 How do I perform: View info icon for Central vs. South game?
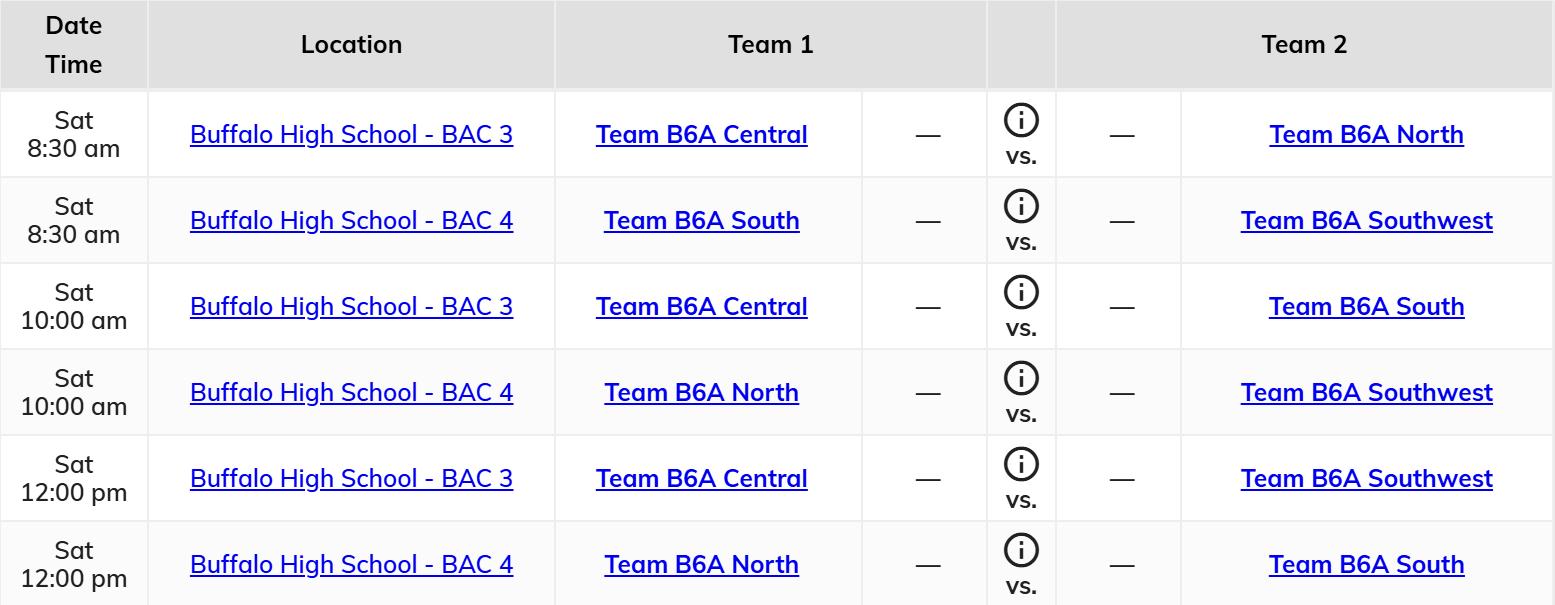coord(1021,293)
